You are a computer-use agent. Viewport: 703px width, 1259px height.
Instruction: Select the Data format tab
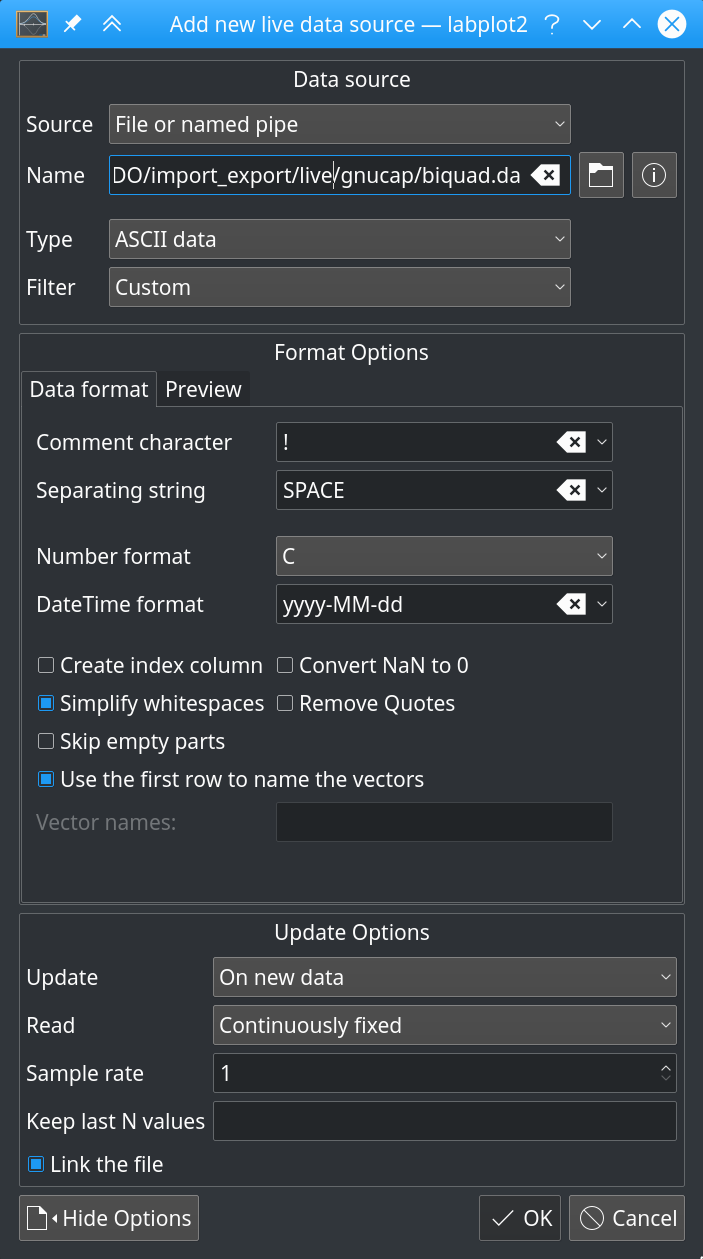tap(88, 389)
